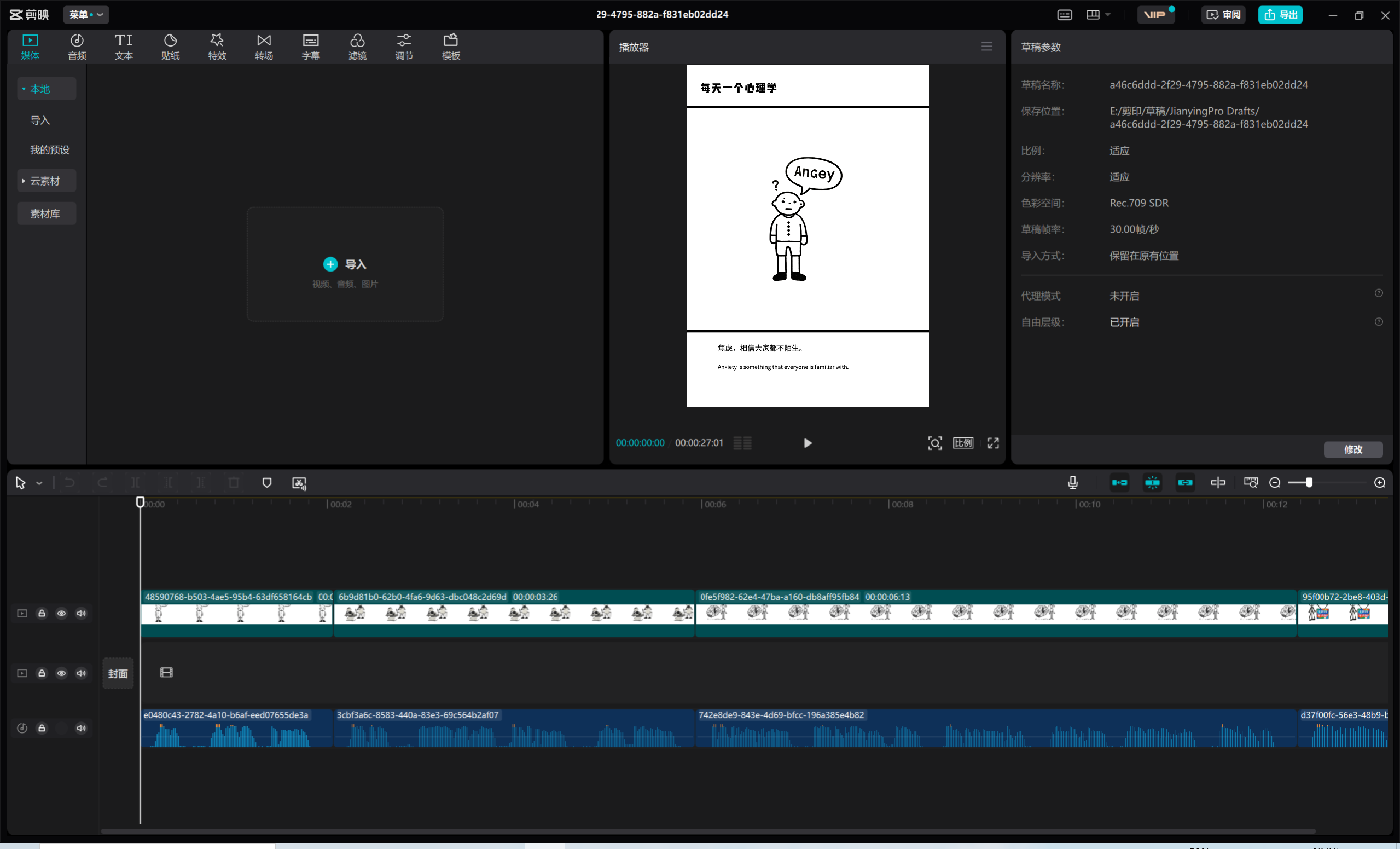1400x849 pixels.
Task: Open the 字幕 captions tab
Action: point(310,47)
